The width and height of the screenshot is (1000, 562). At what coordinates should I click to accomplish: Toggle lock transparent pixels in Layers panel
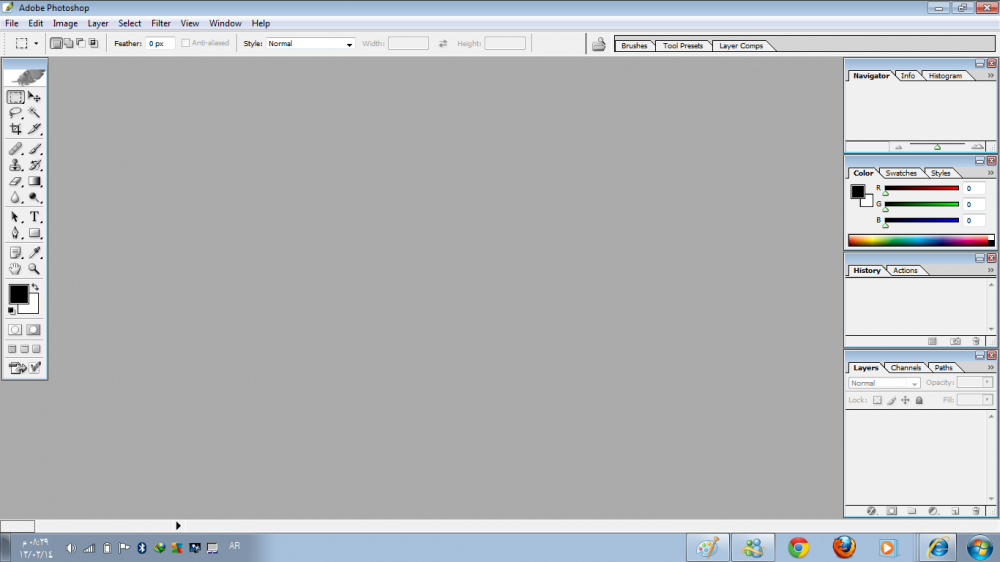[877, 400]
